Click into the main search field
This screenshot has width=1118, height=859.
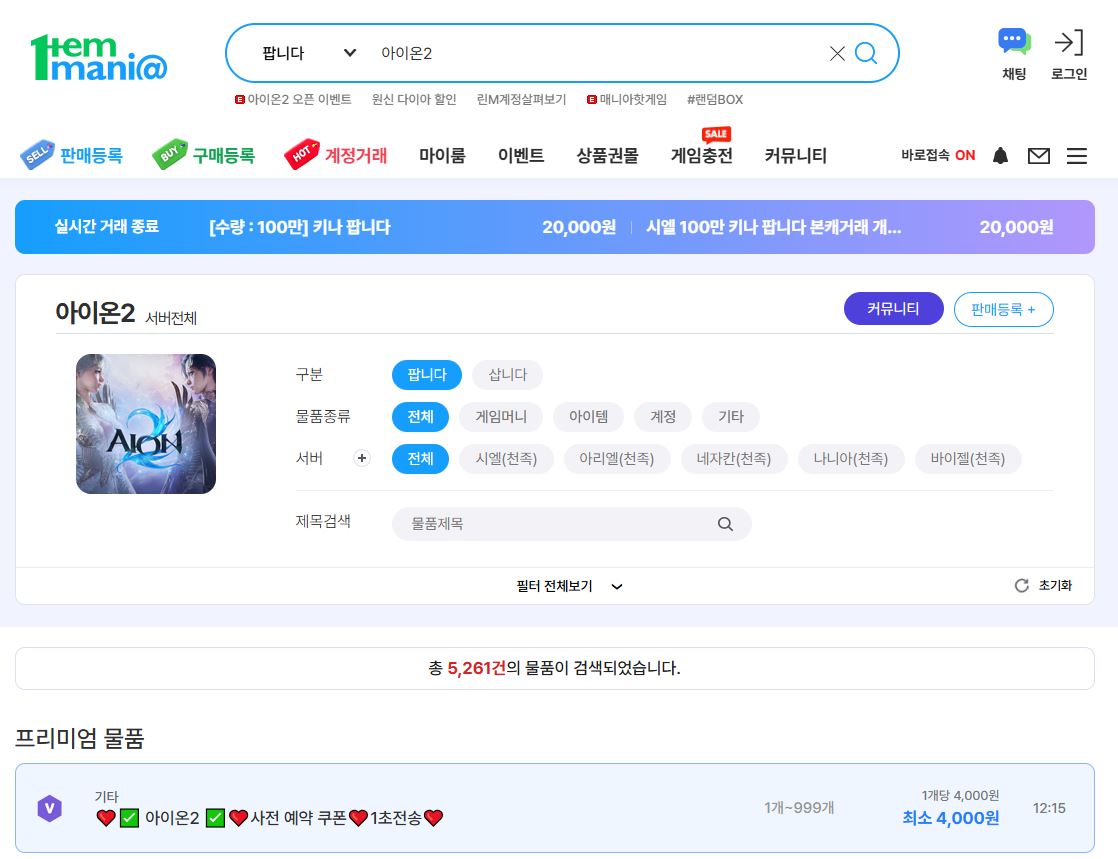599,53
